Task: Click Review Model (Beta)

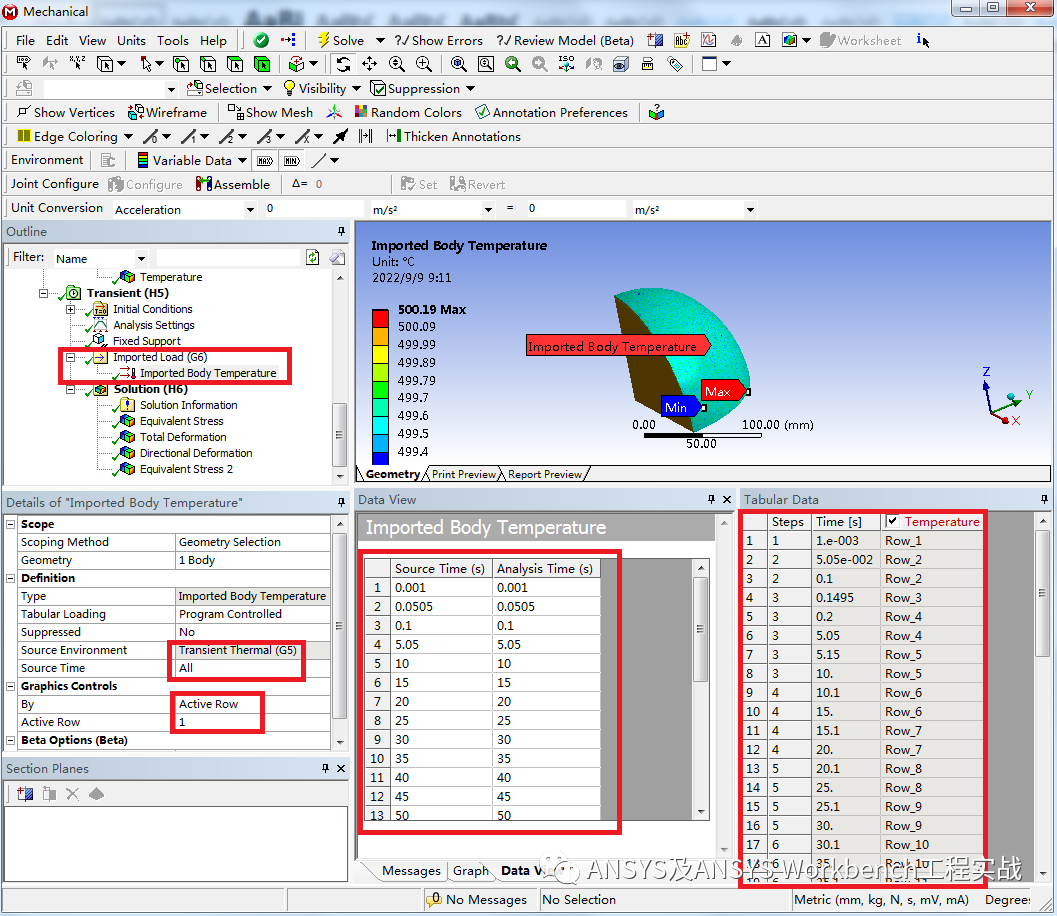Action: (566, 40)
